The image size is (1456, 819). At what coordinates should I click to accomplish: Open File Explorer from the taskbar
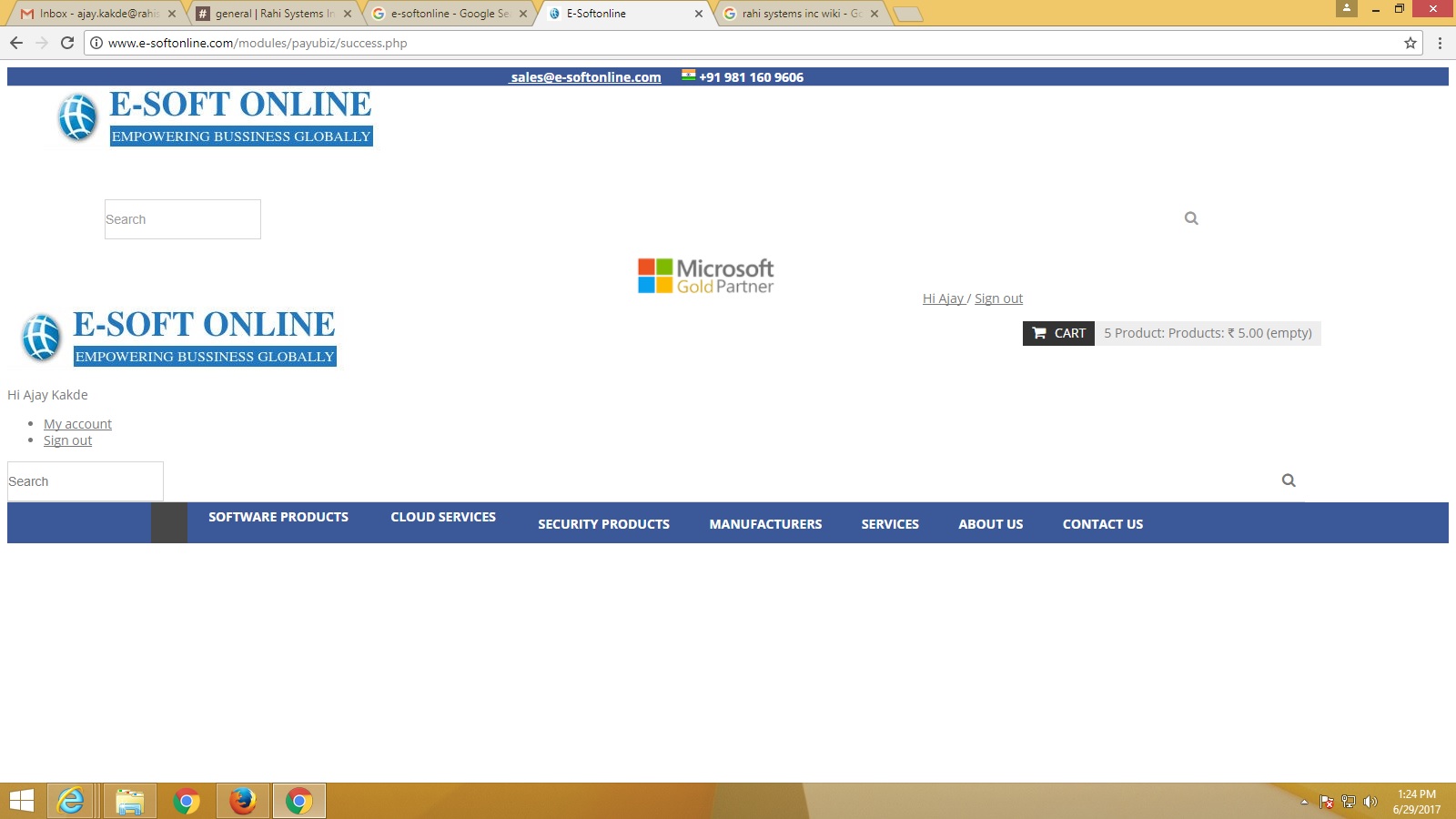(129, 801)
